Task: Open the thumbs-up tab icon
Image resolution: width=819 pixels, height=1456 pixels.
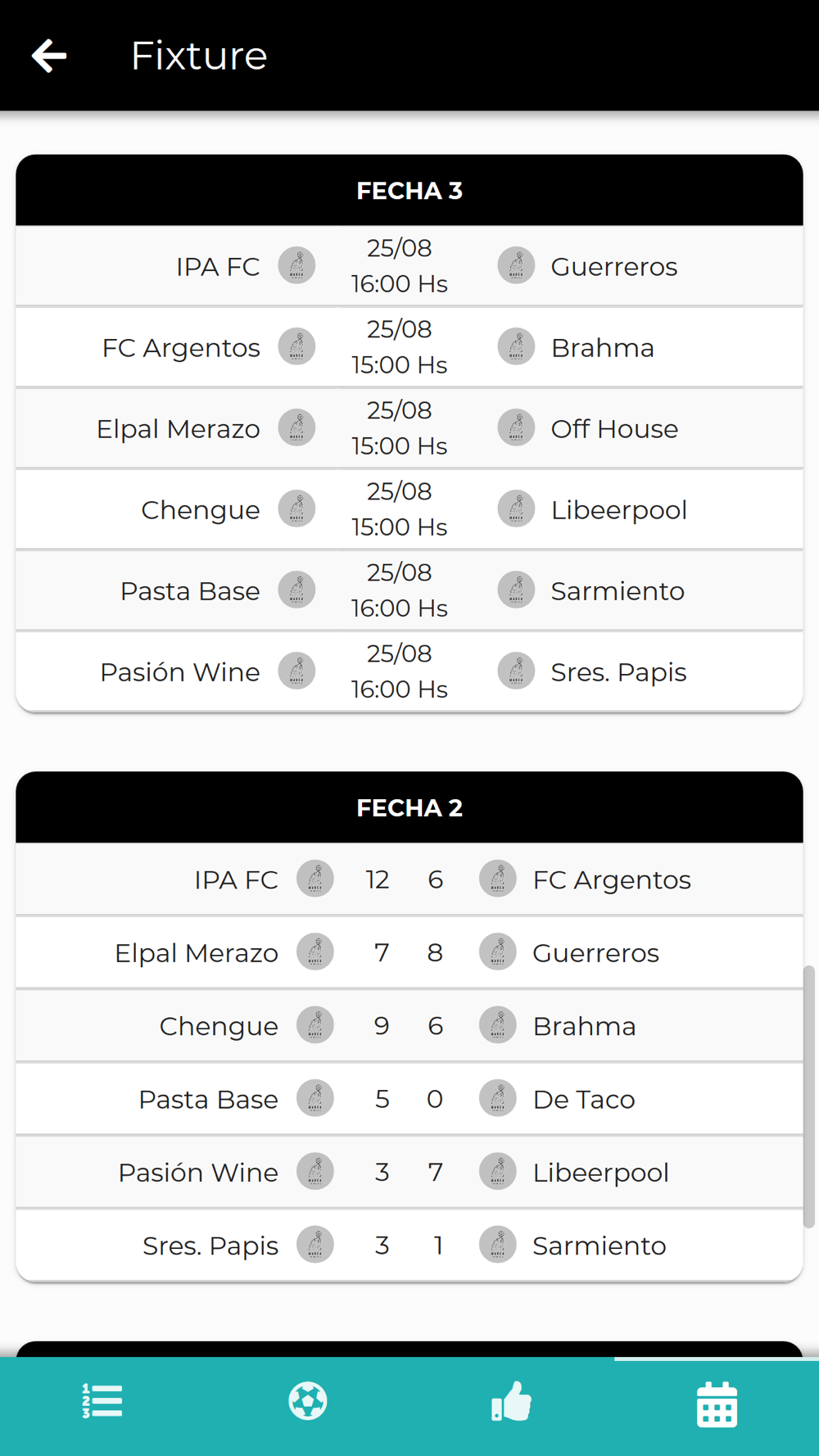Action: coord(512,1401)
